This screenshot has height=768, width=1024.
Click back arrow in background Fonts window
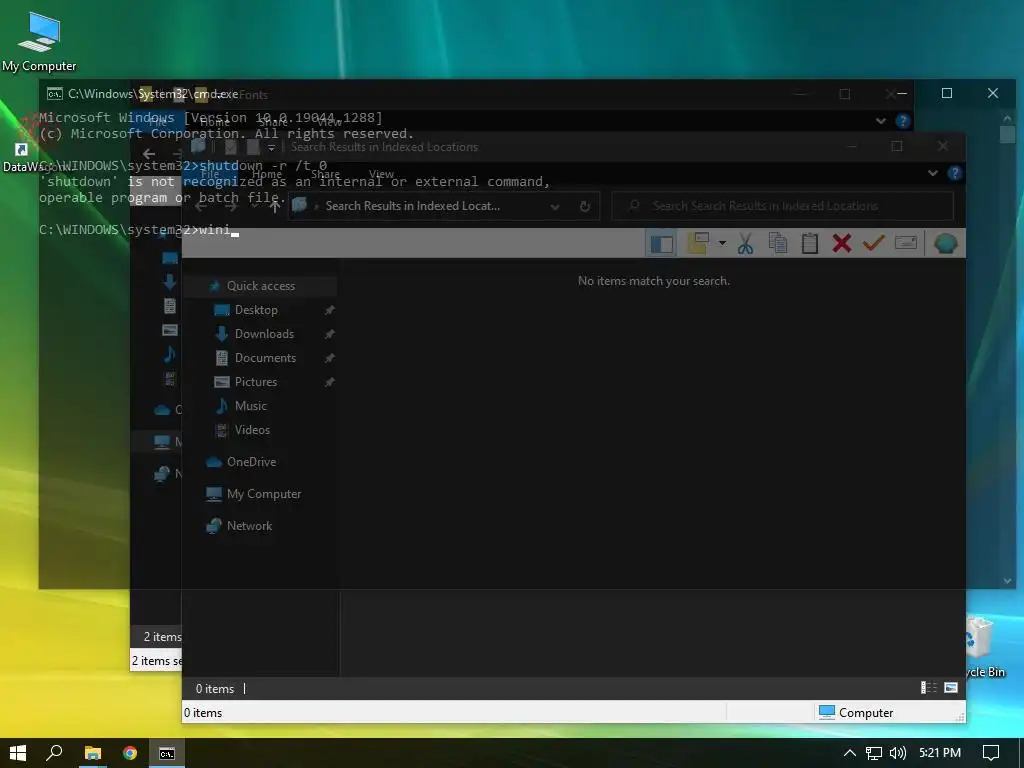149,154
